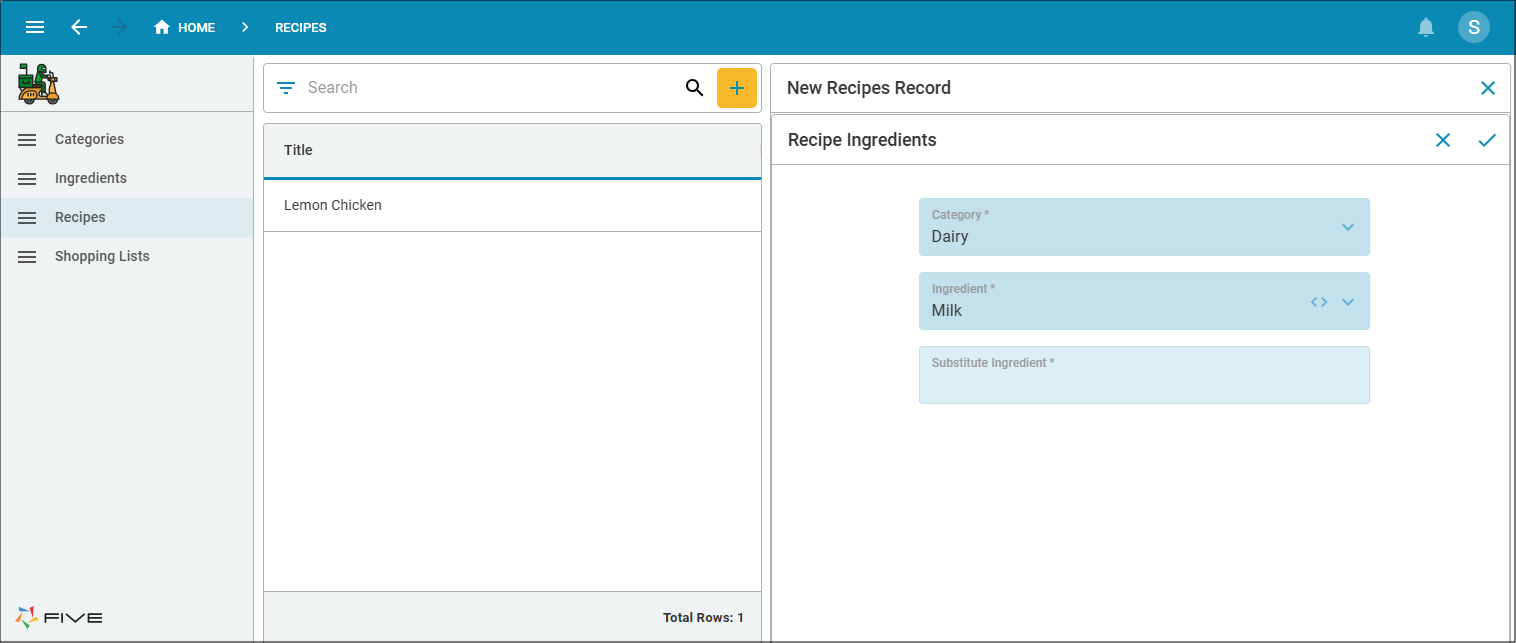Click the magnifier search icon

coord(694,88)
